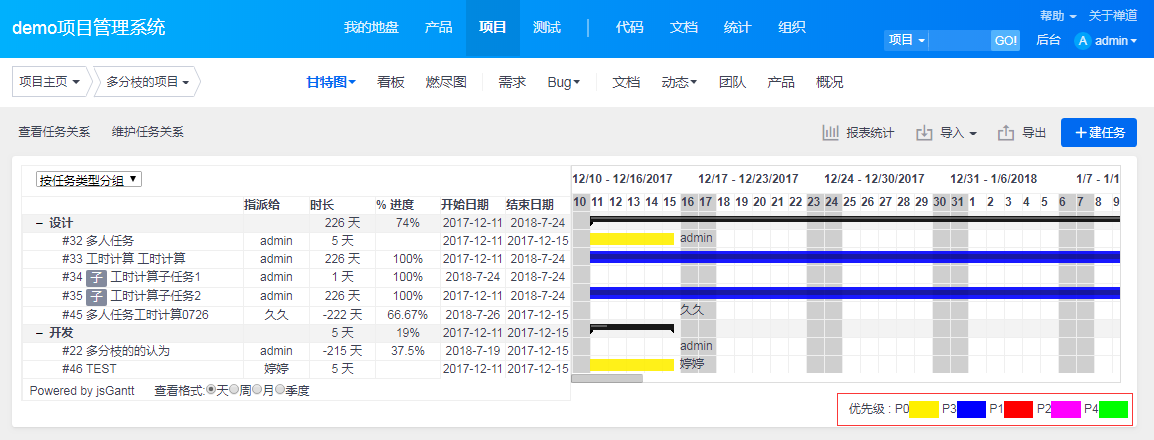Expand the 多分枝的项目 project dropdown
Image resolution: width=1154 pixels, height=440 pixels.
click(x=147, y=82)
